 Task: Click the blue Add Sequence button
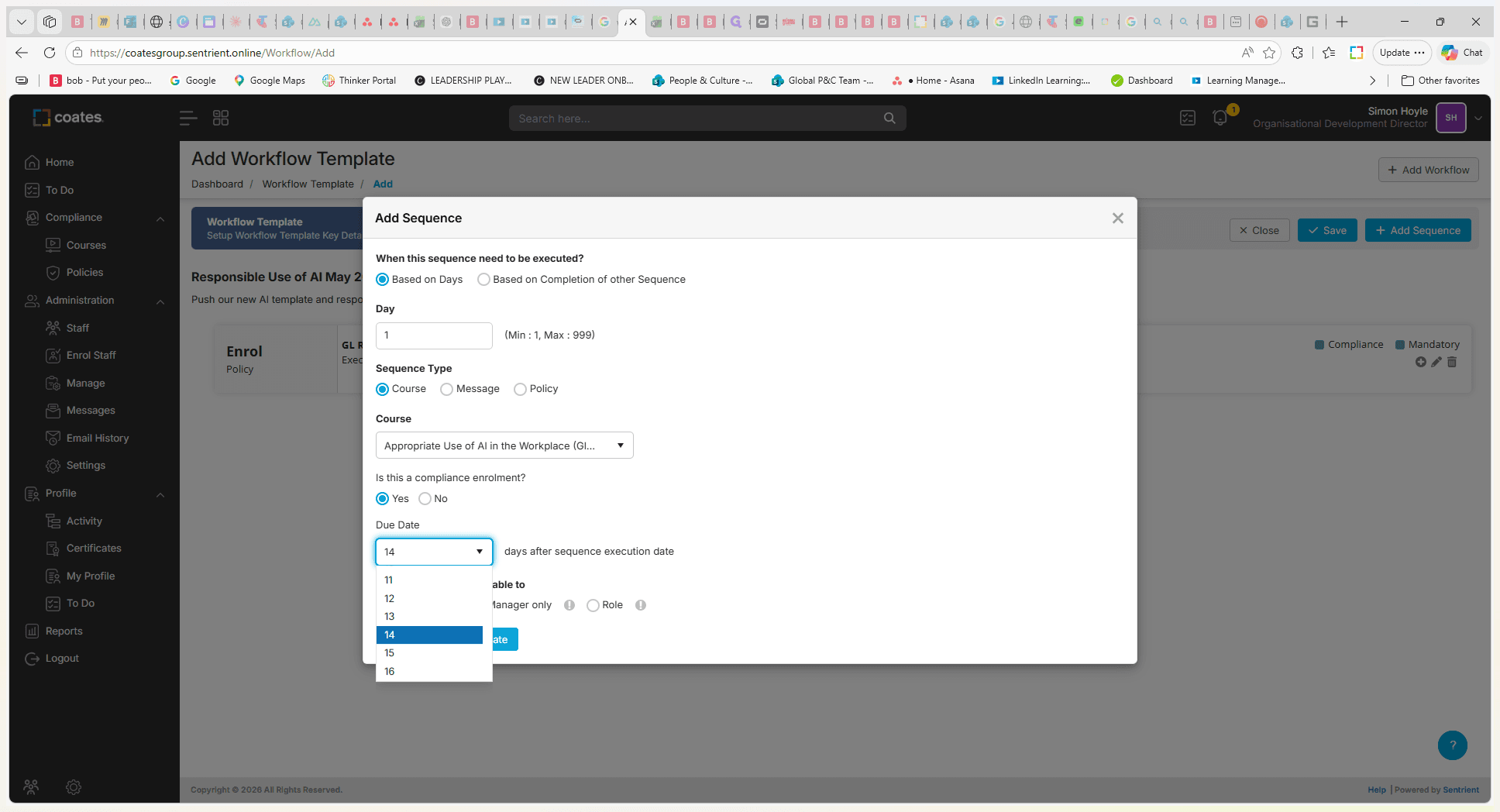coord(1418,230)
